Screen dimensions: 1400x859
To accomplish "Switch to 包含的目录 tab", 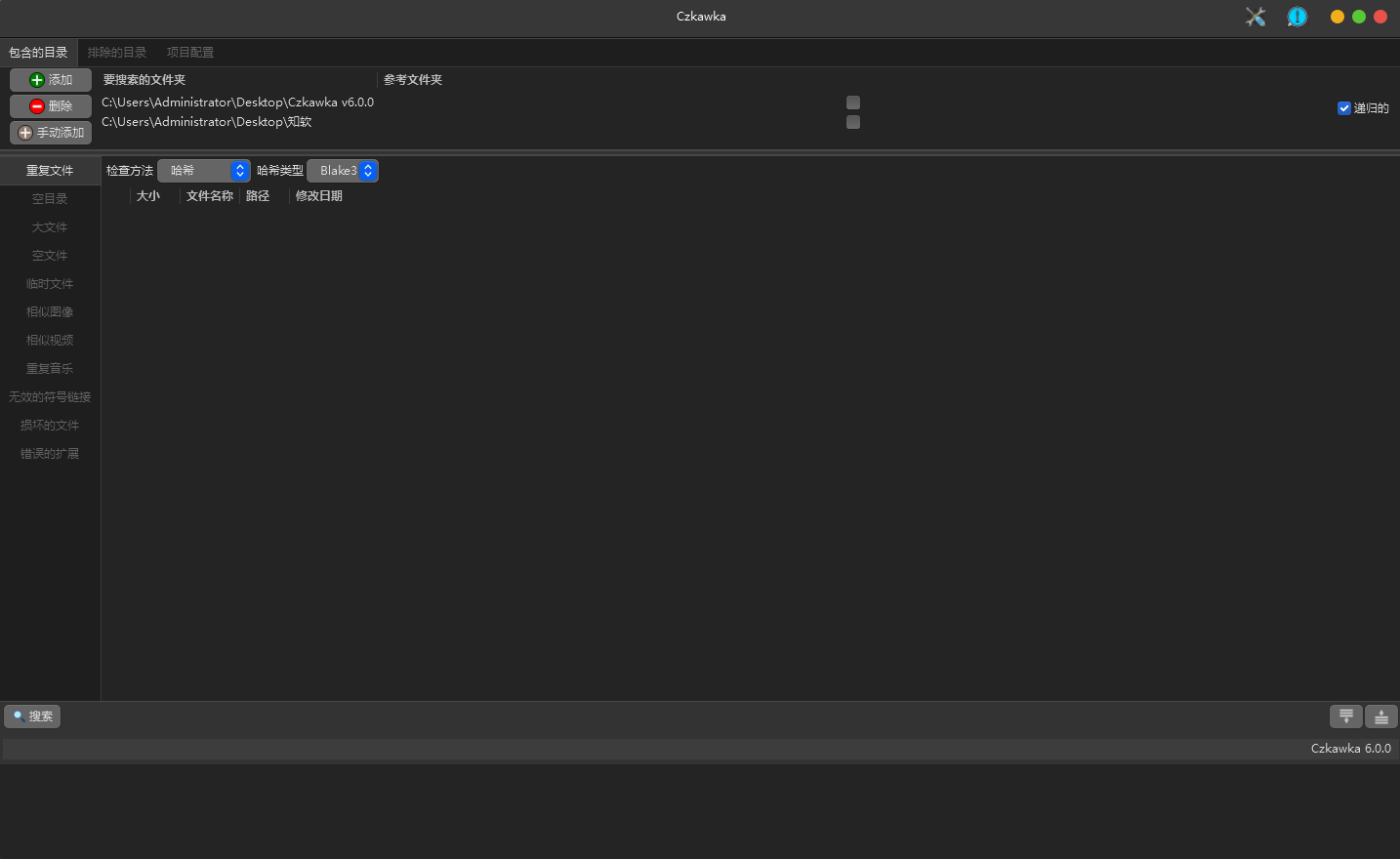I will coord(38,53).
